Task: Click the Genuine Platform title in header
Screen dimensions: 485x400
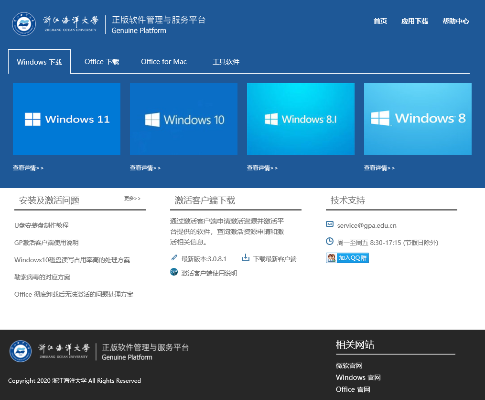Action: pos(139,30)
